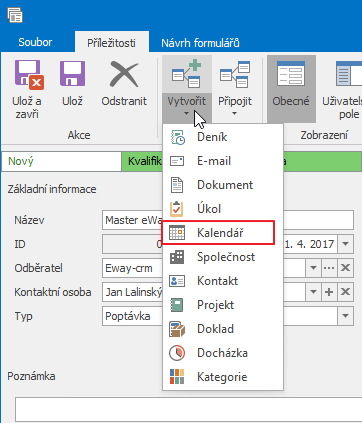Choose Kategorie from the create menu
This screenshot has height=423, width=362.
click(x=223, y=377)
